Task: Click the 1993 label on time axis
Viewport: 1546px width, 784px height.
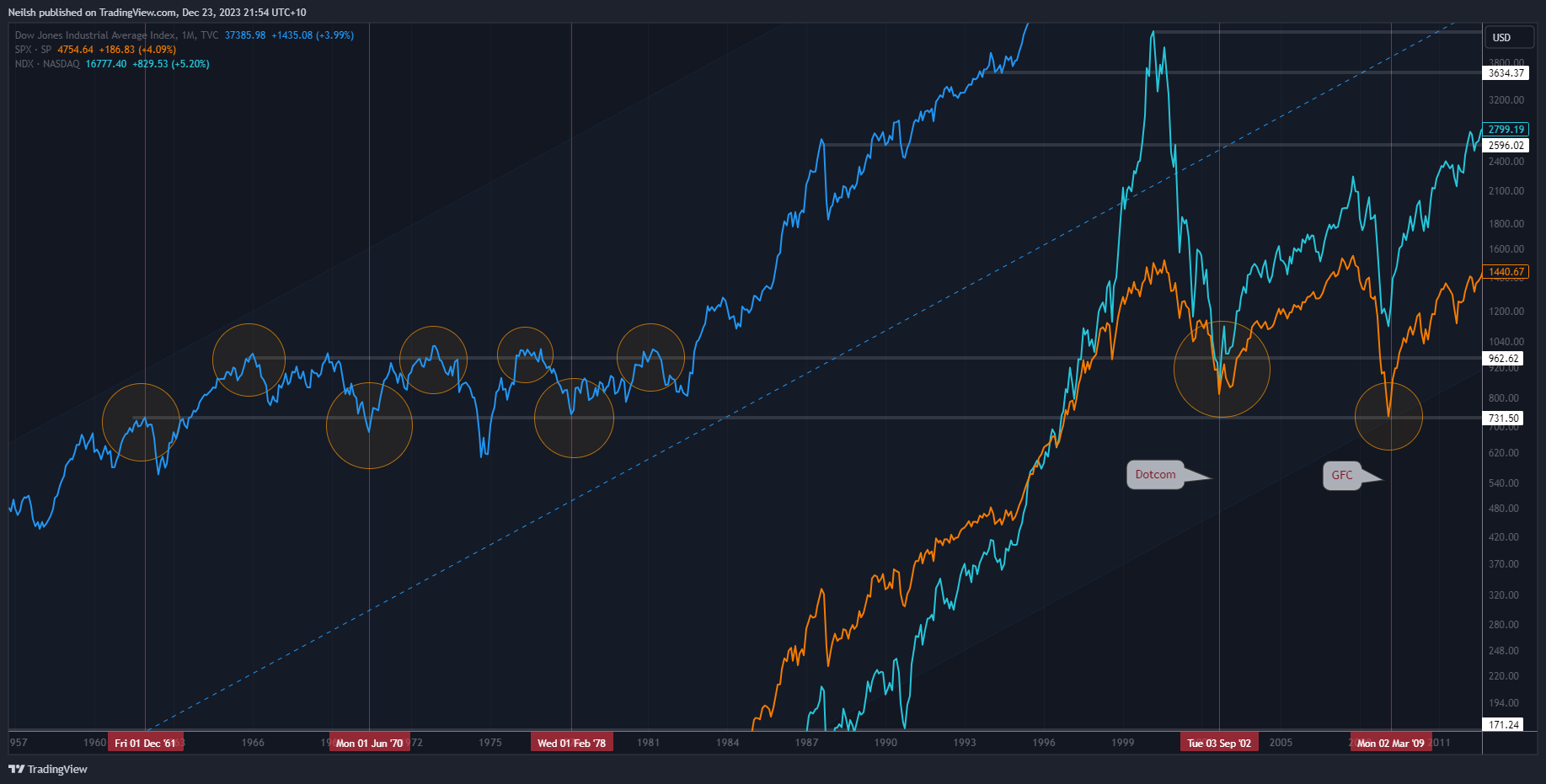Action: tap(965, 743)
